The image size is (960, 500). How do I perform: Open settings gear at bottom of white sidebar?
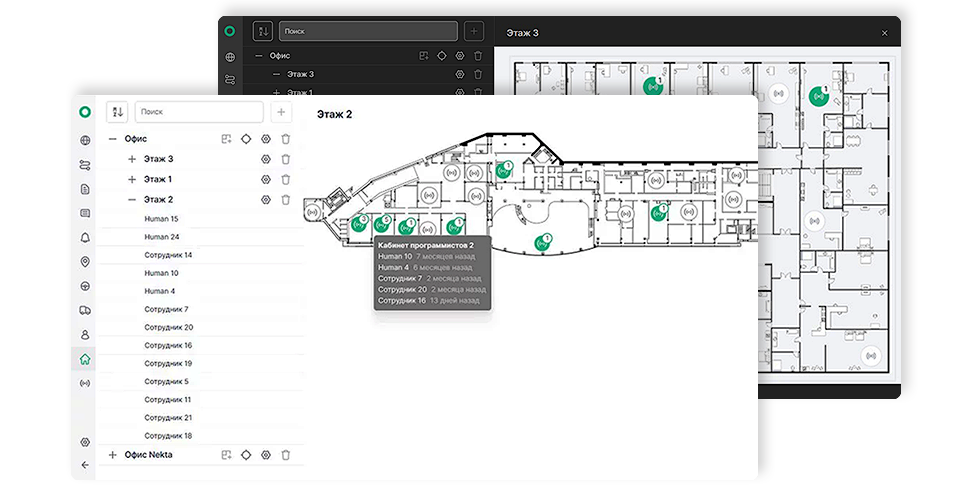tap(85, 442)
